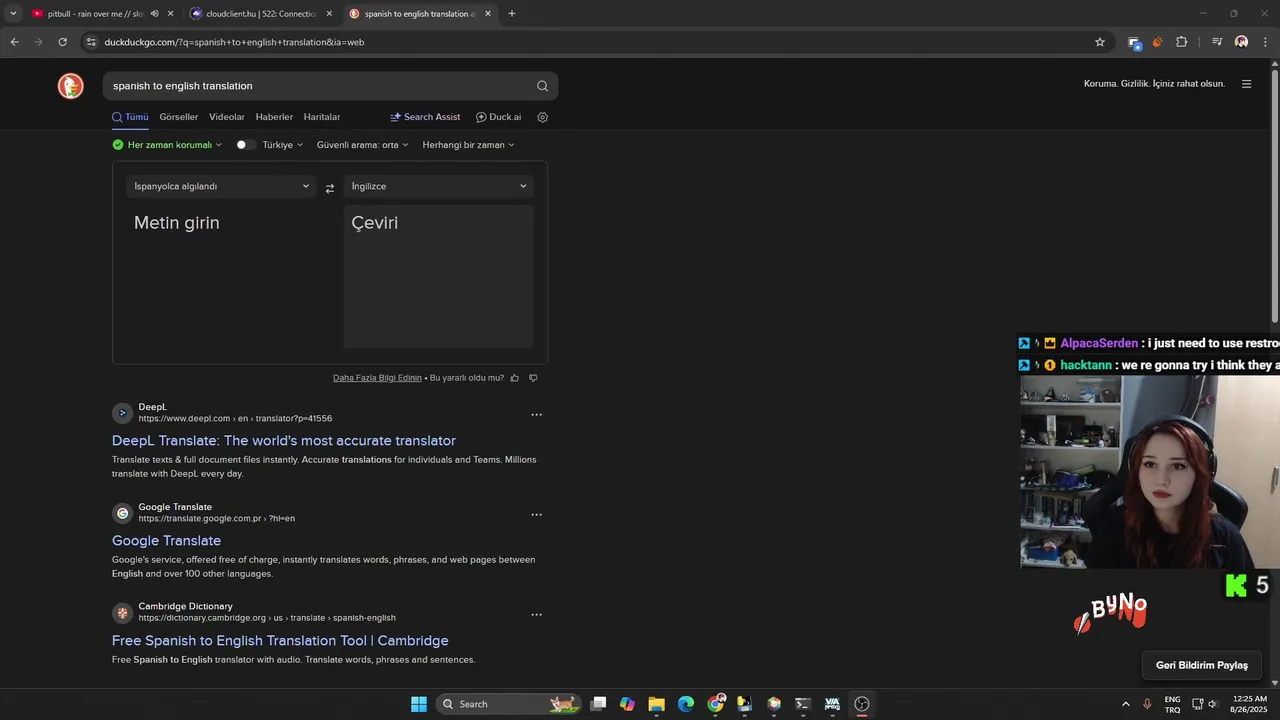Show hidden system tray icons
1280x720 pixels.
(1126, 704)
